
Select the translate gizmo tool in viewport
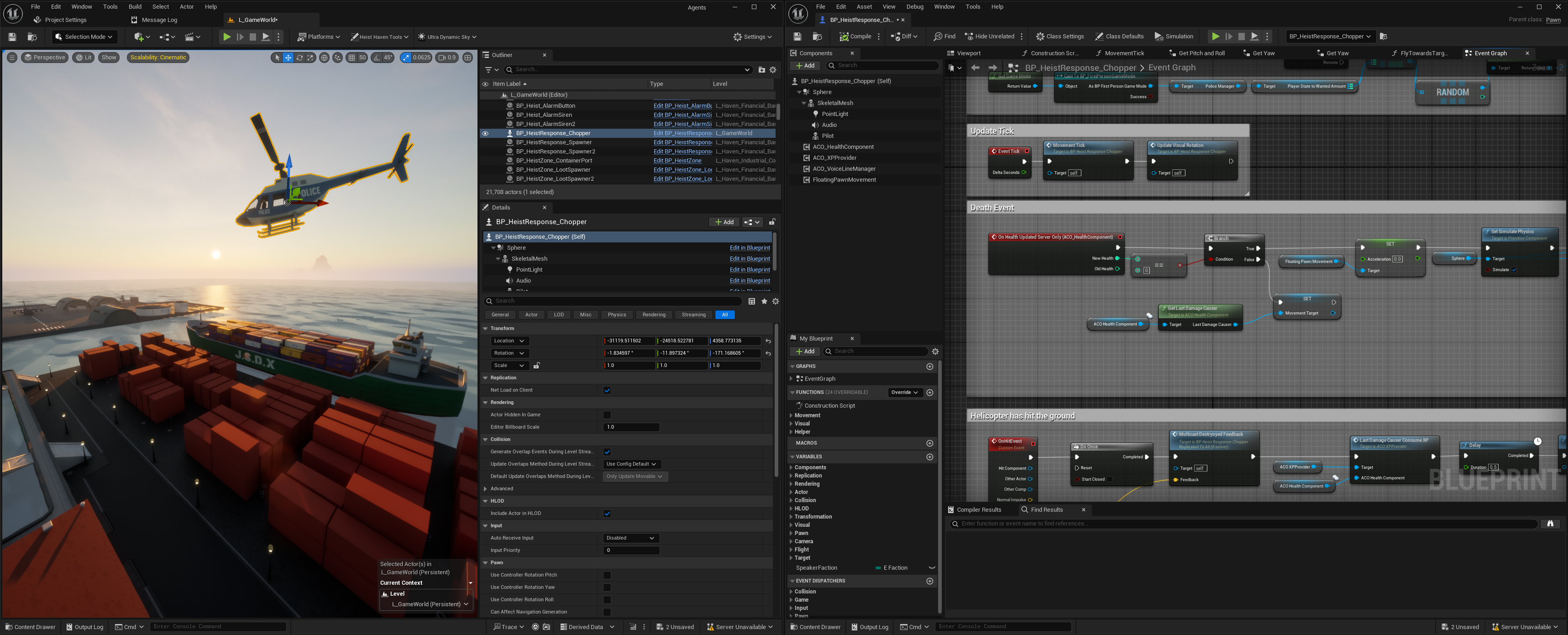(x=288, y=58)
